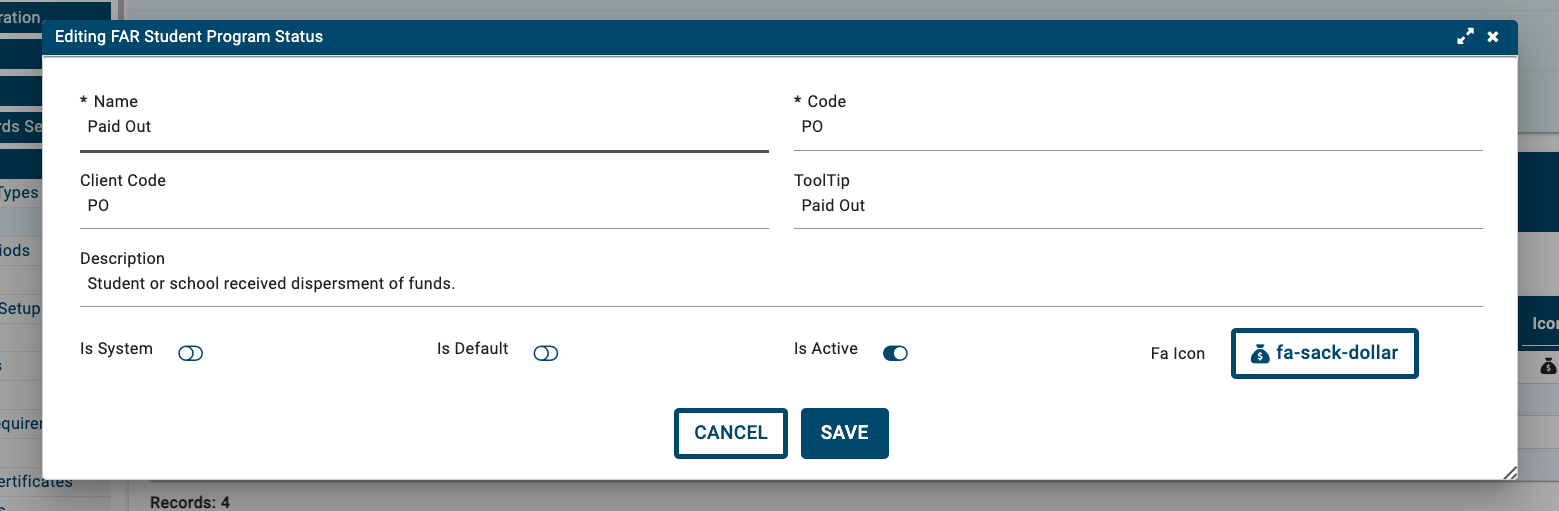Turn off the Is Active switch
Screen dimensions: 1559x511
[x=895, y=353]
